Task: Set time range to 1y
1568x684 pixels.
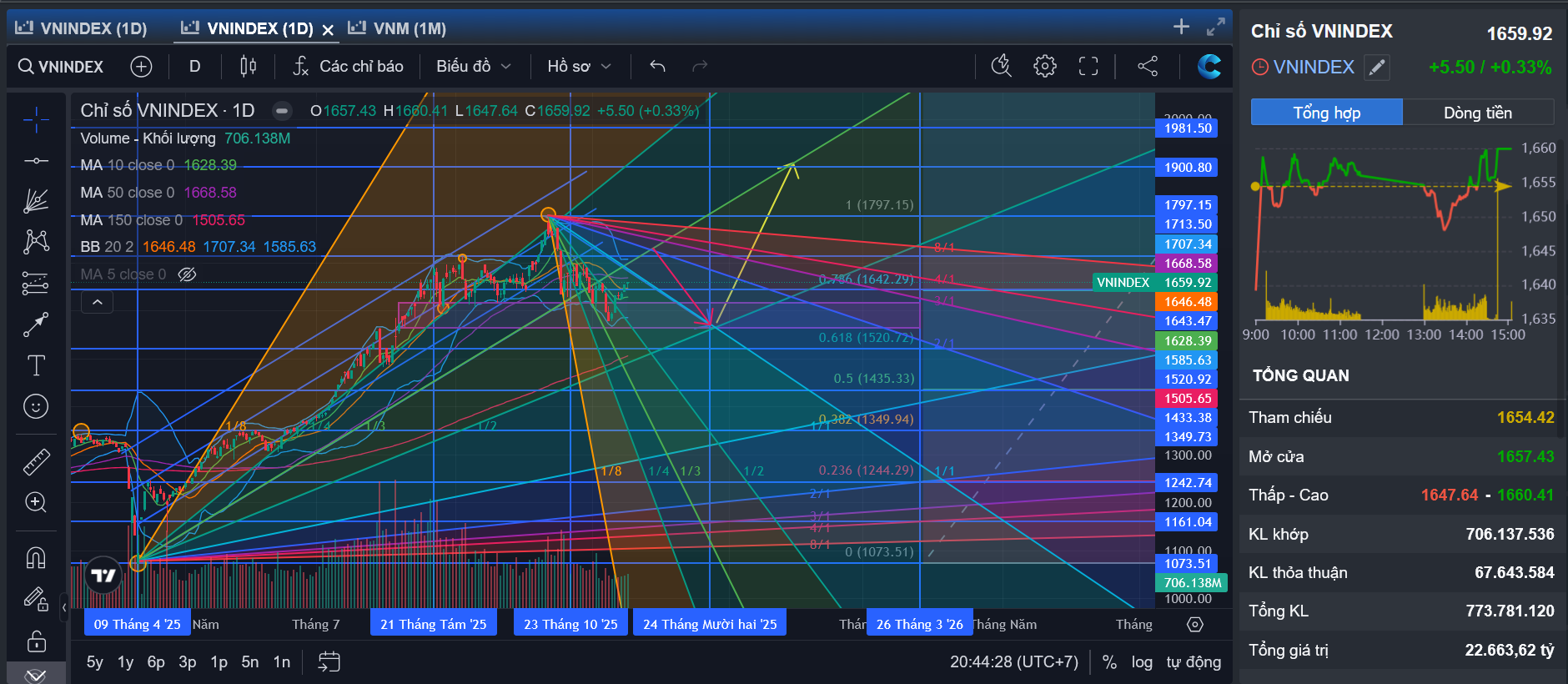Action: tap(125, 662)
